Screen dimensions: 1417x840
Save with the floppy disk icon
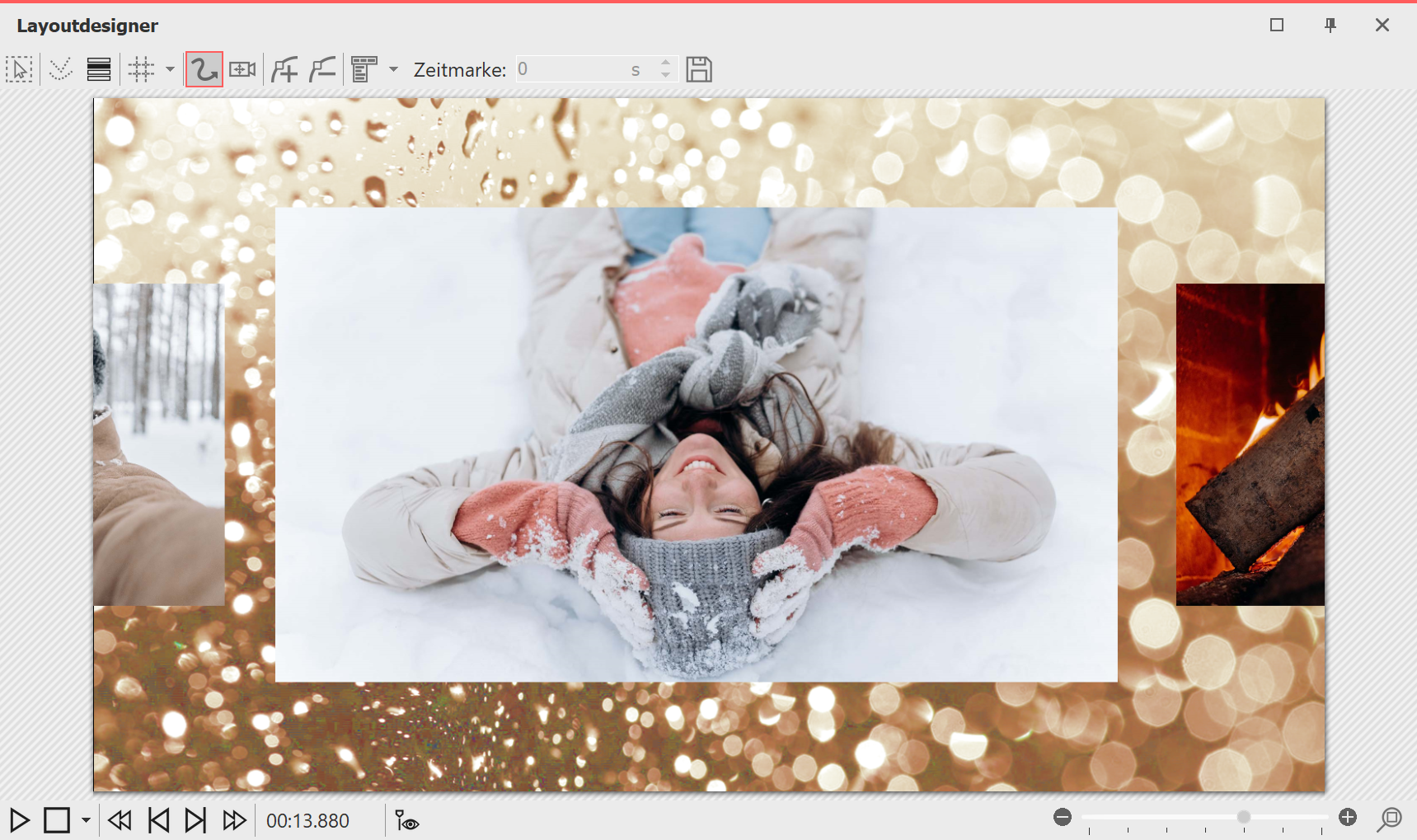698,69
